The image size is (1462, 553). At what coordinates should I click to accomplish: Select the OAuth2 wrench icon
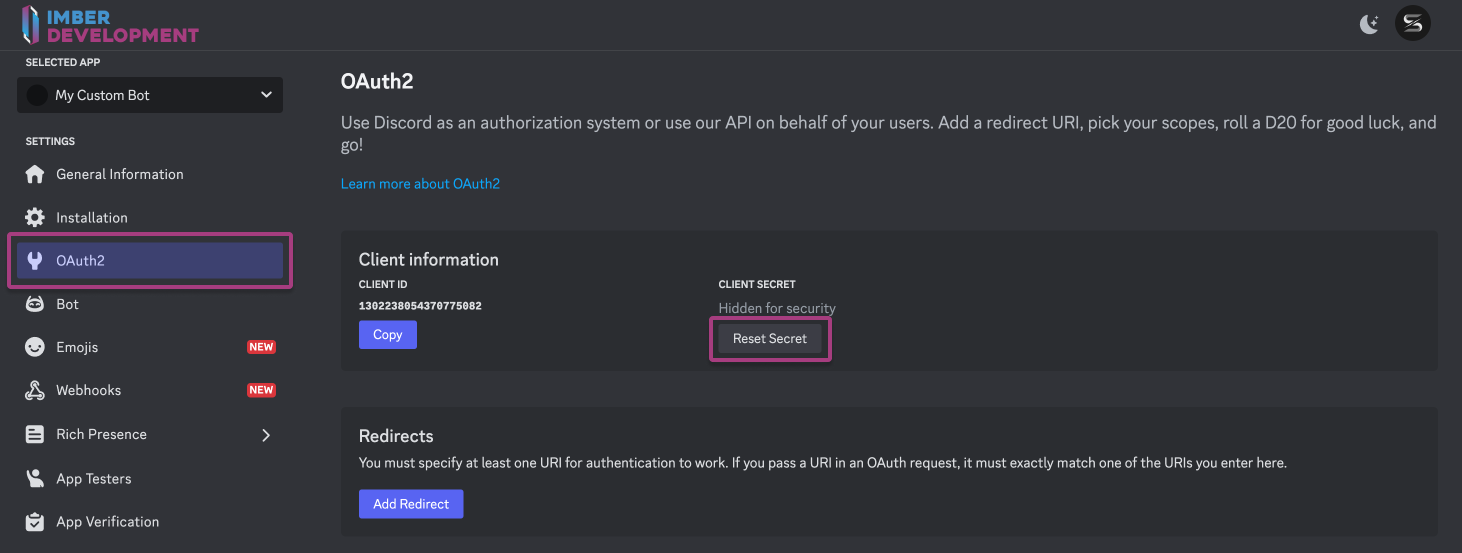pyautogui.click(x=35, y=261)
